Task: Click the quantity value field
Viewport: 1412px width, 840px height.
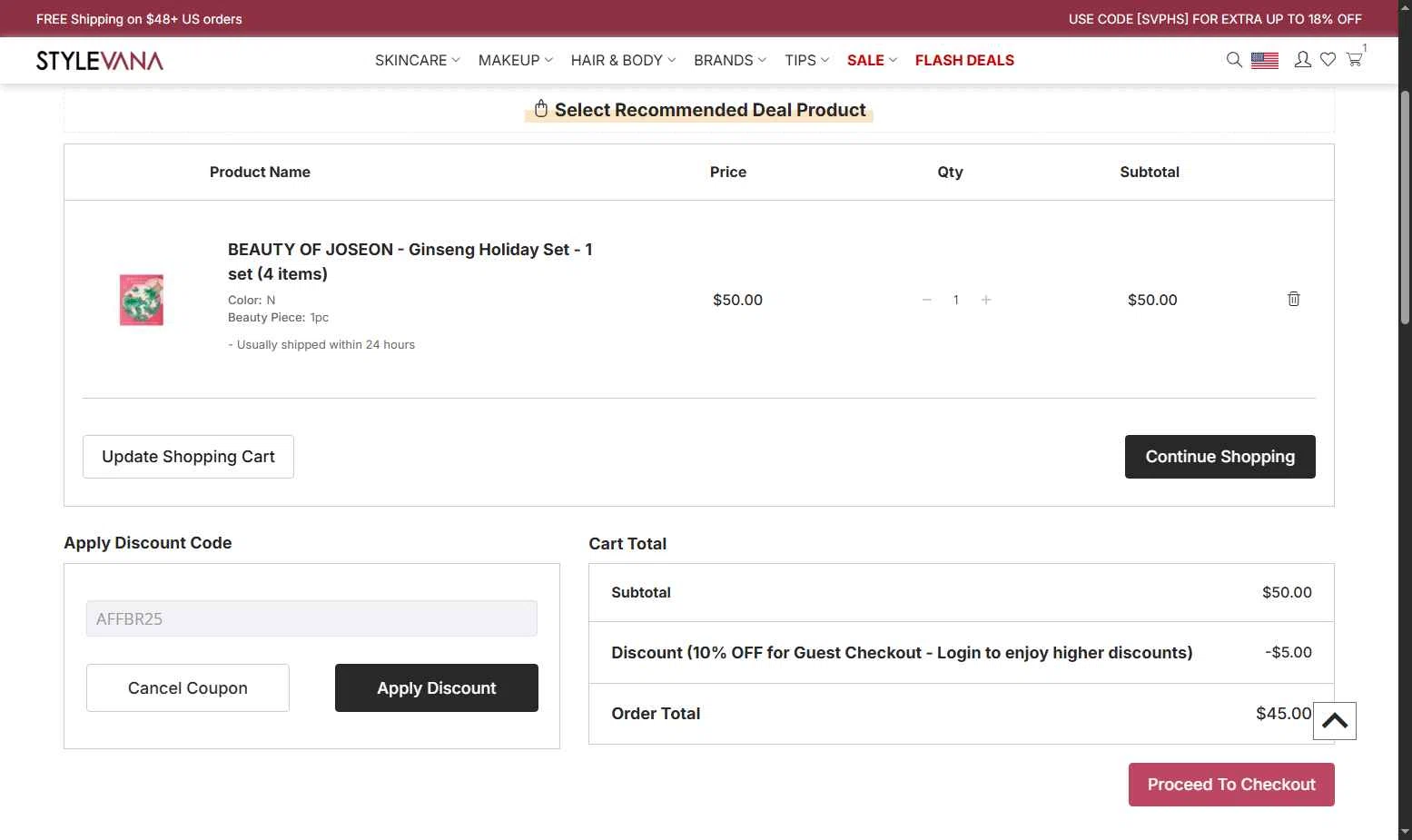Action: (956, 300)
